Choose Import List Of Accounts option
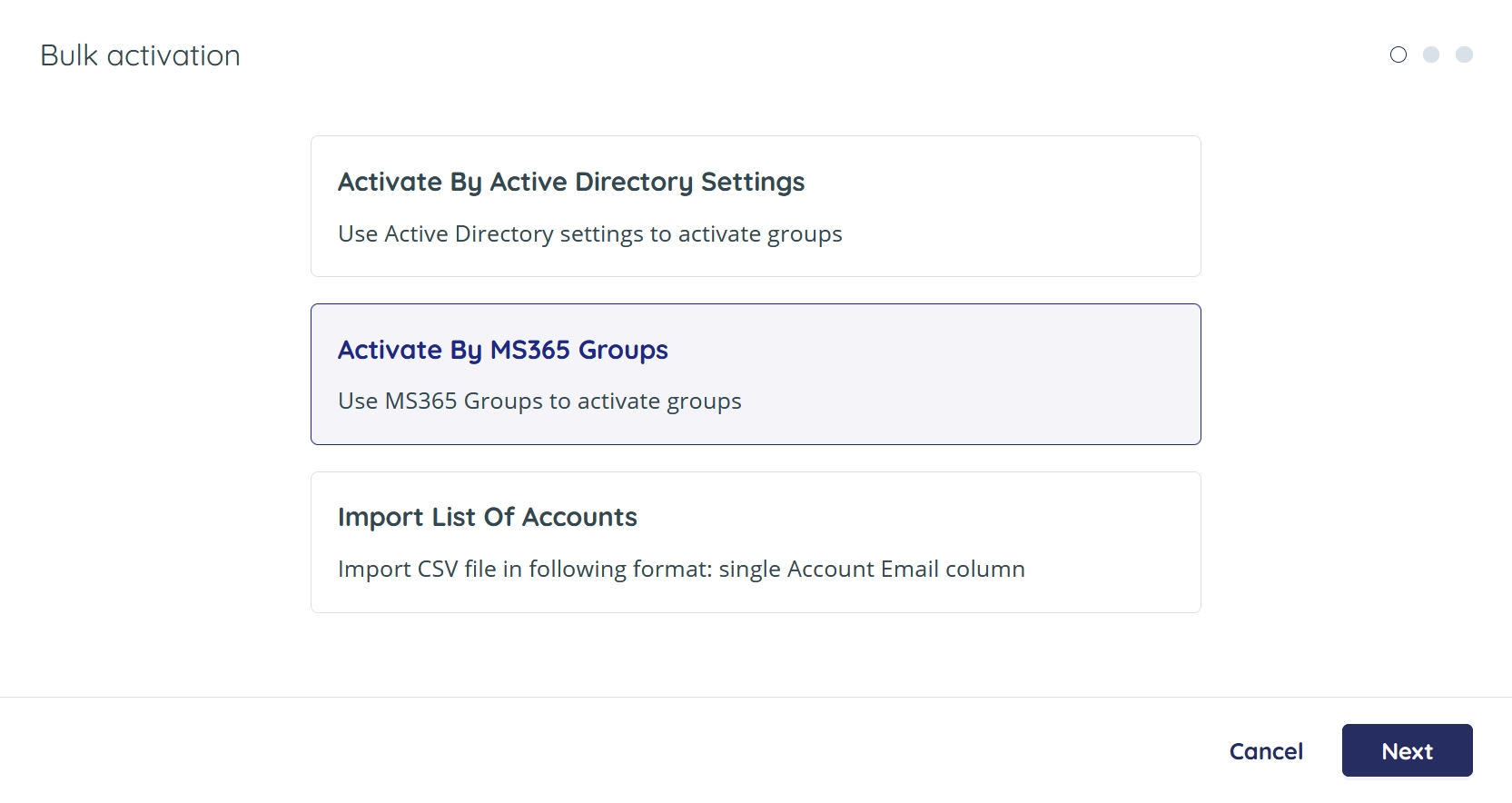1512x803 pixels. click(x=756, y=542)
